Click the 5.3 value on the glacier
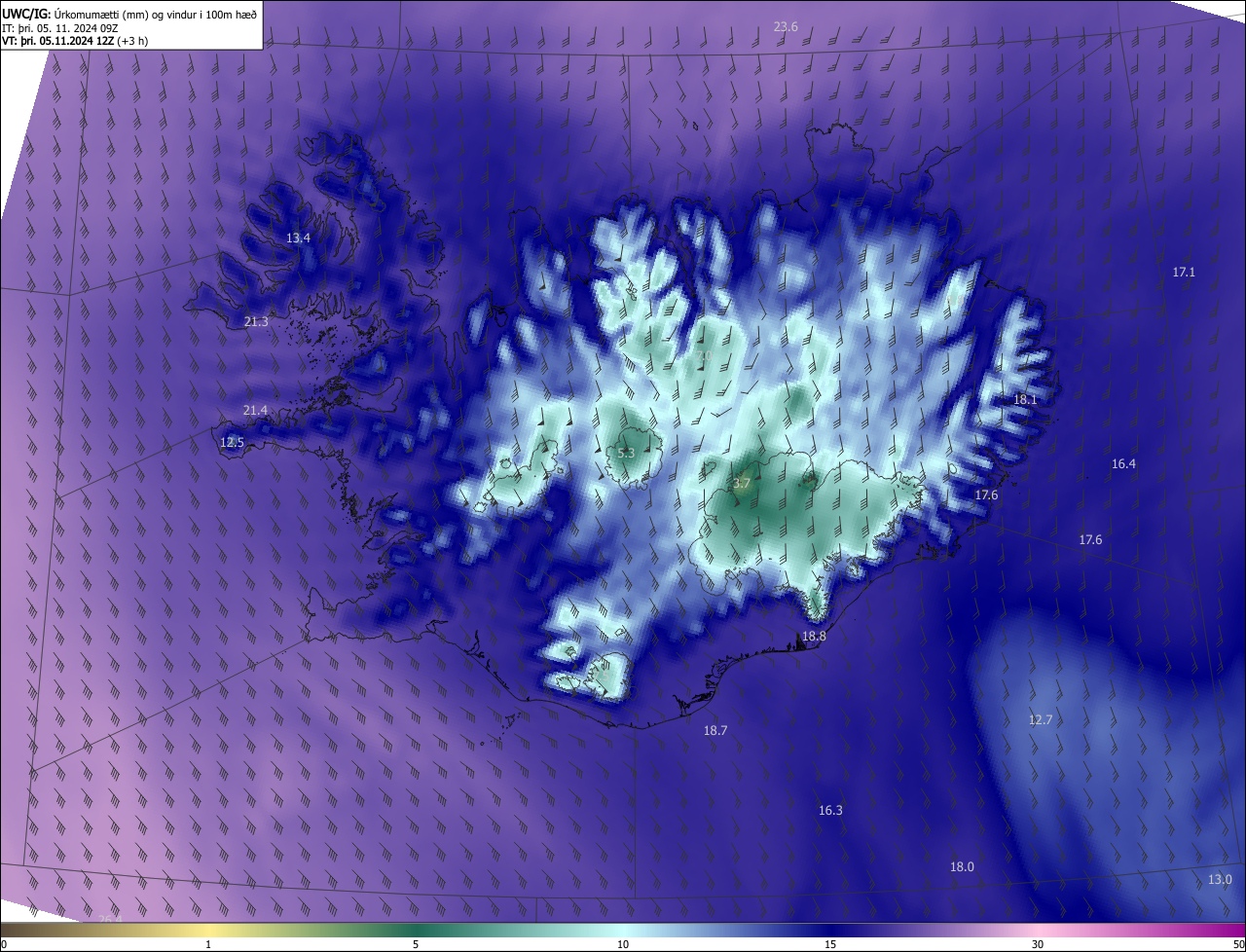Image resolution: width=1246 pixels, height=952 pixels. (626, 453)
